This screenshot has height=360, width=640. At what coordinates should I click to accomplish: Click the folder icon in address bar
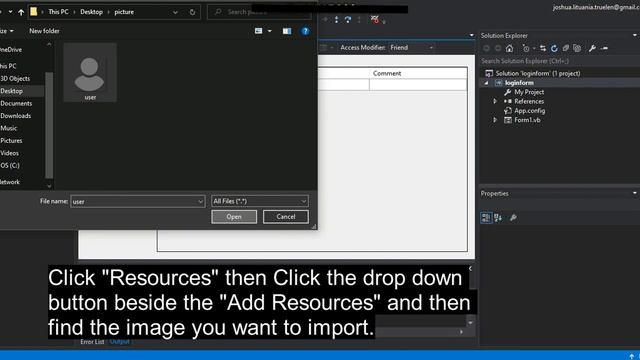(34, 12)
